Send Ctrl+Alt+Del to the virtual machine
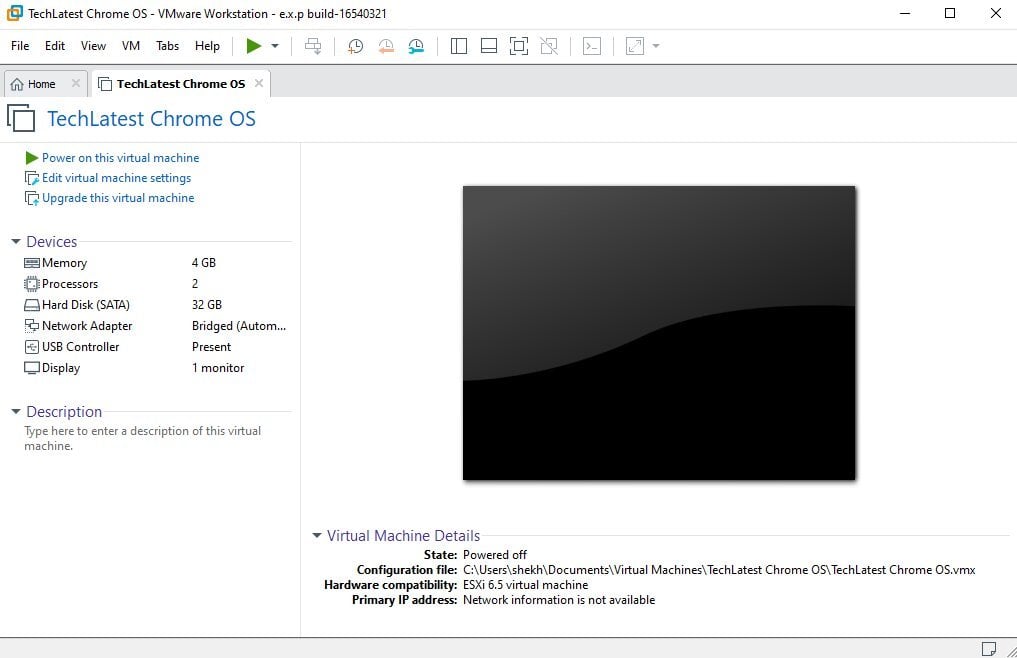The height and width of the screenshot is (658, 1017). click(x=313, y=45)
